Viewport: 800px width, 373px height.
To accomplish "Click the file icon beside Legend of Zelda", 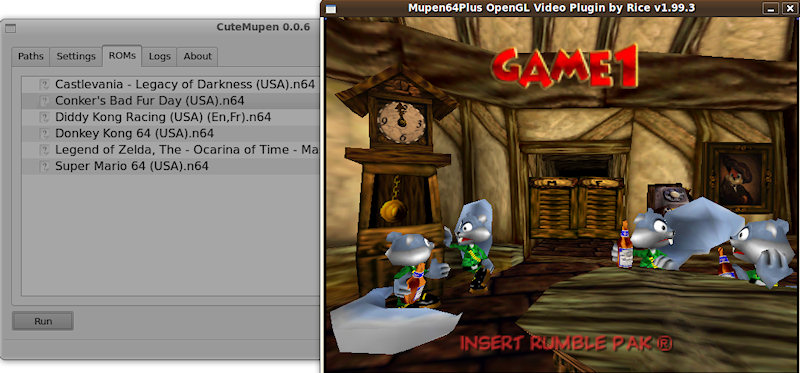I will [x=45, y=150].
